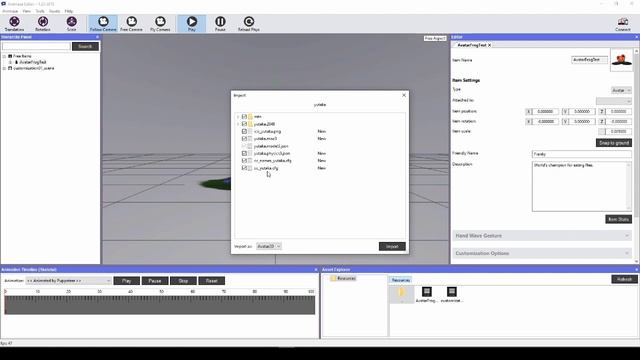Click the Search button in Hierarchy Panel
Viewport: 640px width, 360px height.
(x=85, y=47)
